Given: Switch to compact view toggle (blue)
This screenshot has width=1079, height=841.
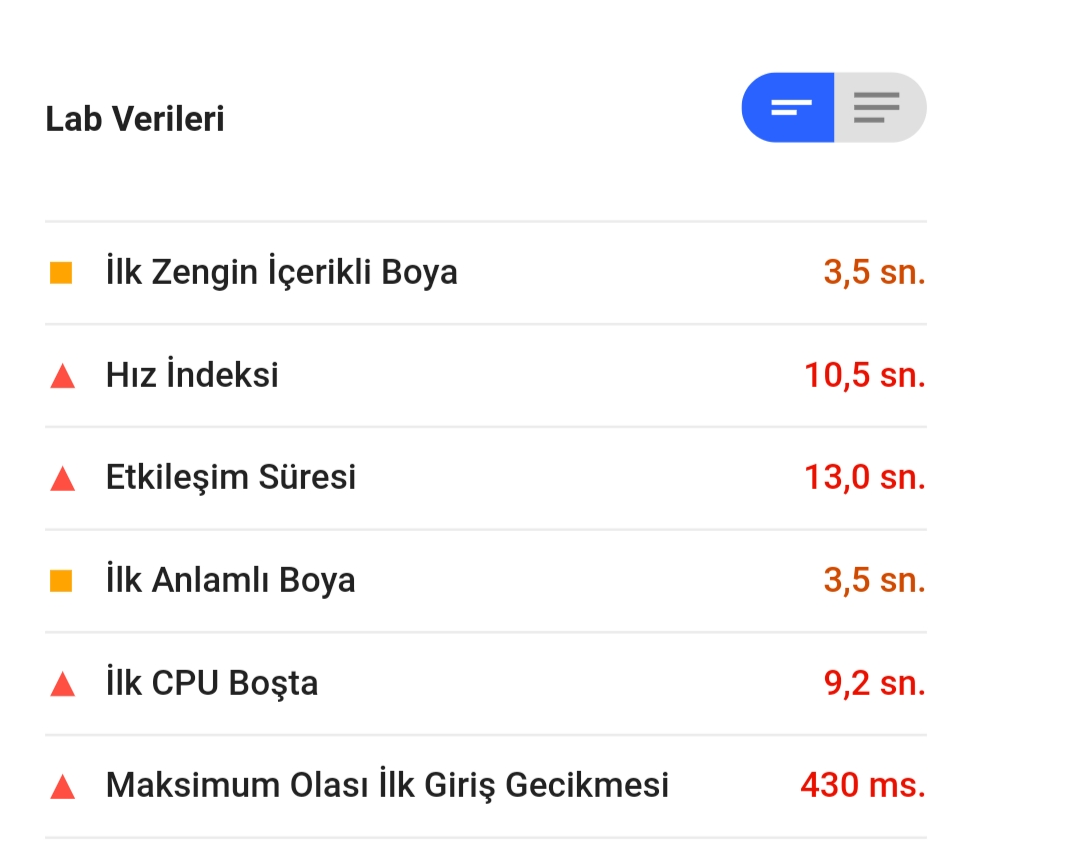Looking at the screenshot, I should 788,107.
